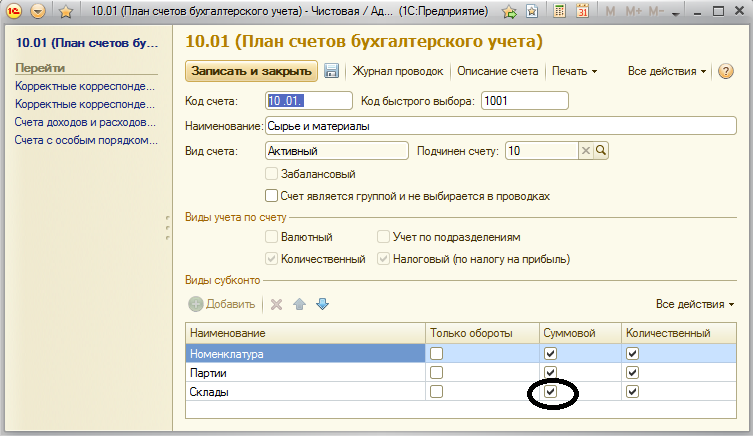Open Журнал проводок
Image resolution: width=753 pixels, height=436 pixels.
coord(398,71)
